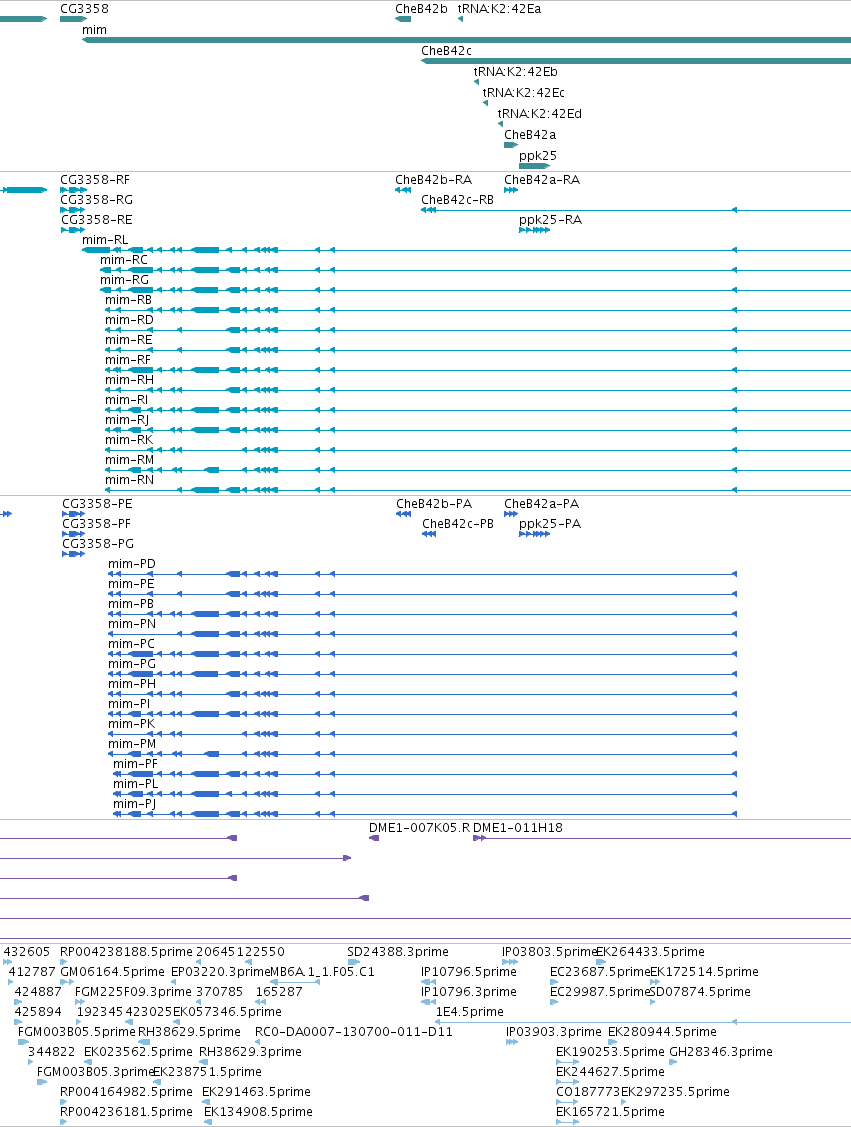Click the EK134908.5prime EST label
Screen dimensions: 851x1127
pos(258,1111)
